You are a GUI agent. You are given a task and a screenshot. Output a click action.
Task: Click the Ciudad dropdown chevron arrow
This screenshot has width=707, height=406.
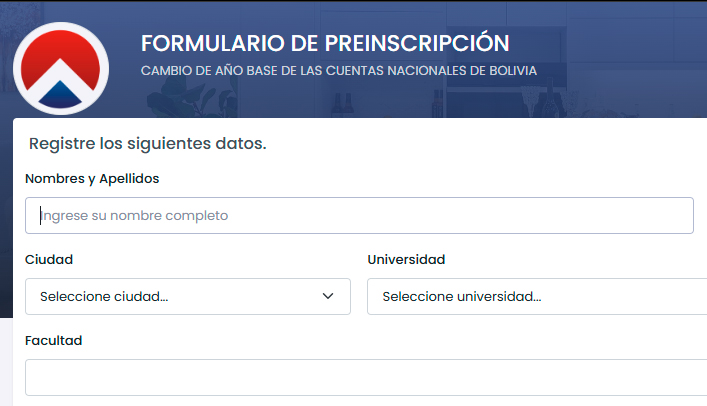[328, 296]
